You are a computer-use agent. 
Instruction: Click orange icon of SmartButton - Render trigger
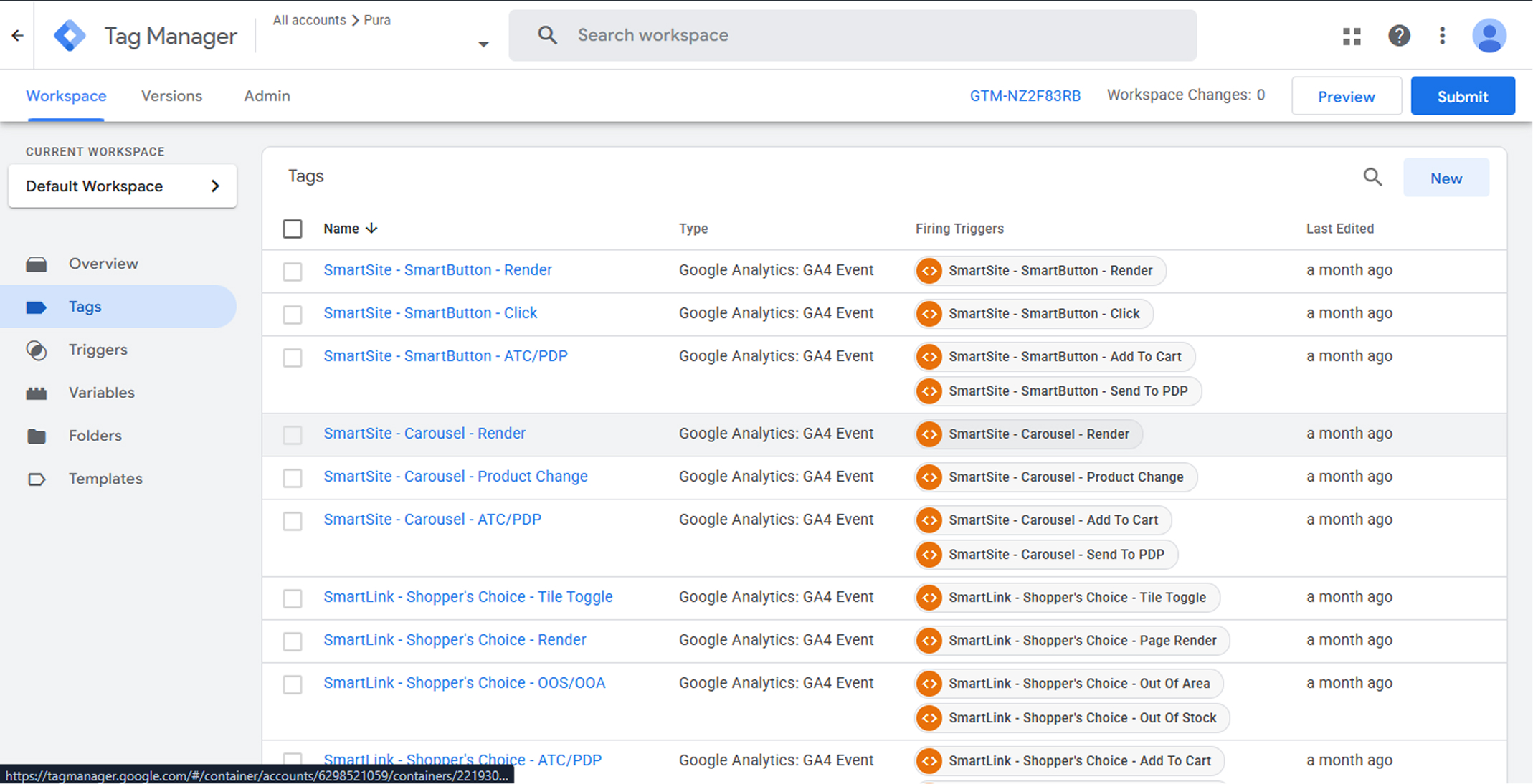pyautogui.click(x=929, y=271)
